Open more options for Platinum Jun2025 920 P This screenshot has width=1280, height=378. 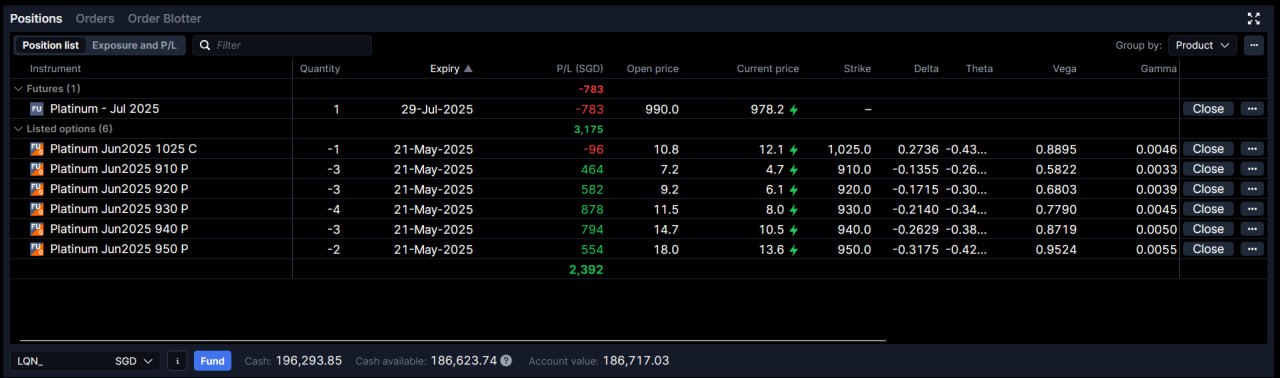1253,189
